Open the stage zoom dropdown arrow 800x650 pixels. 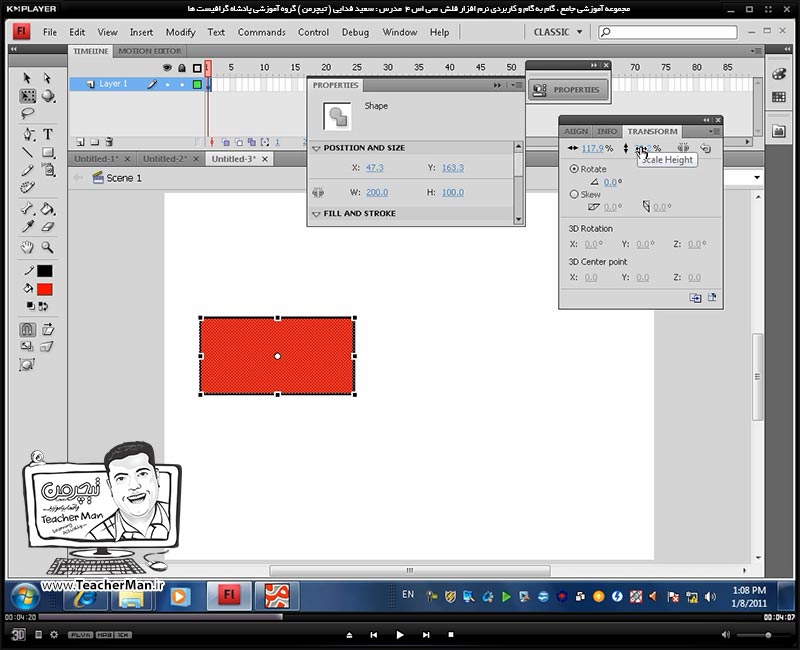click(x=757, y=178)
